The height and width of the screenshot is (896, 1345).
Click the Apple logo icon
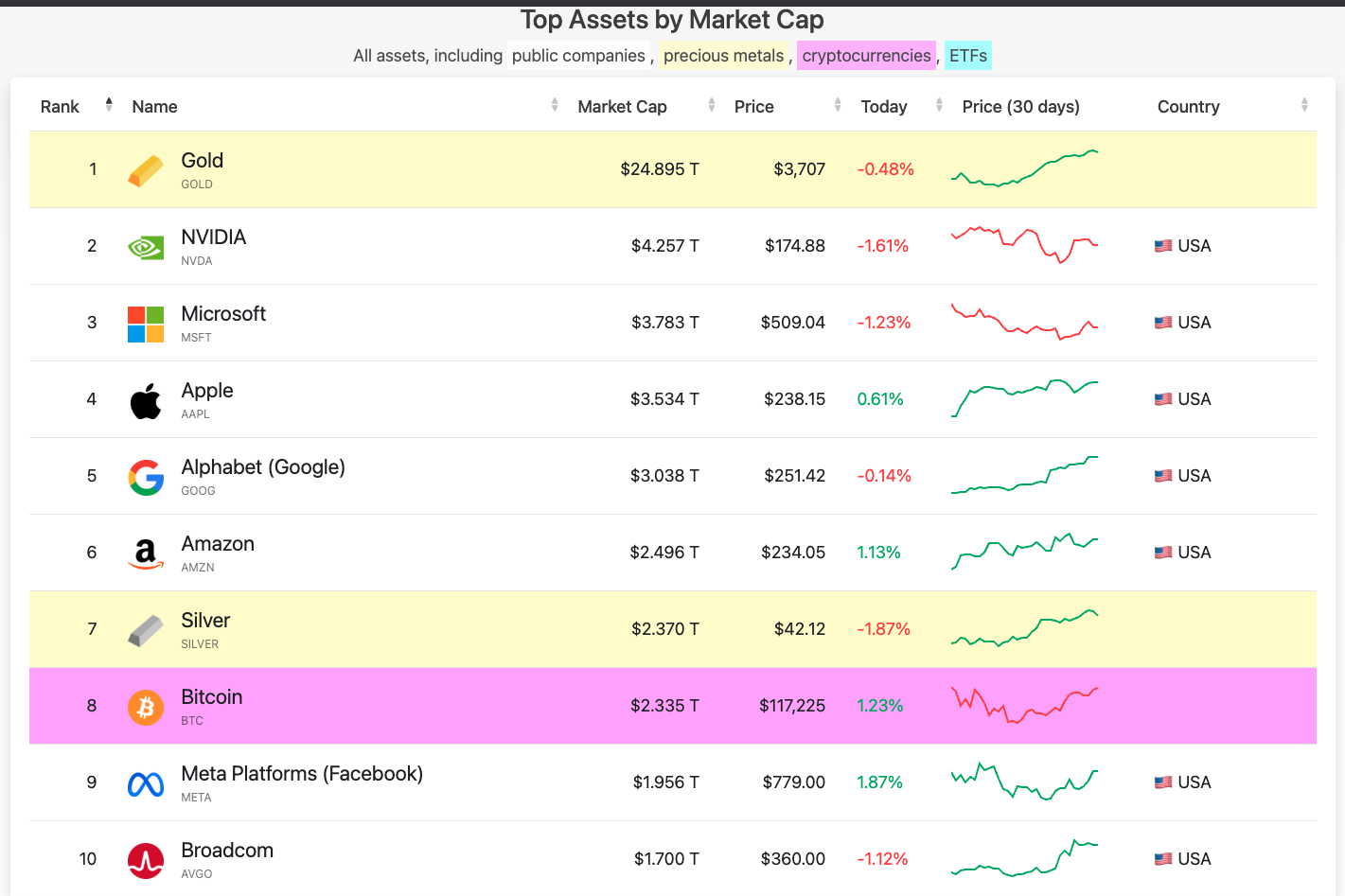coord(146,401)
